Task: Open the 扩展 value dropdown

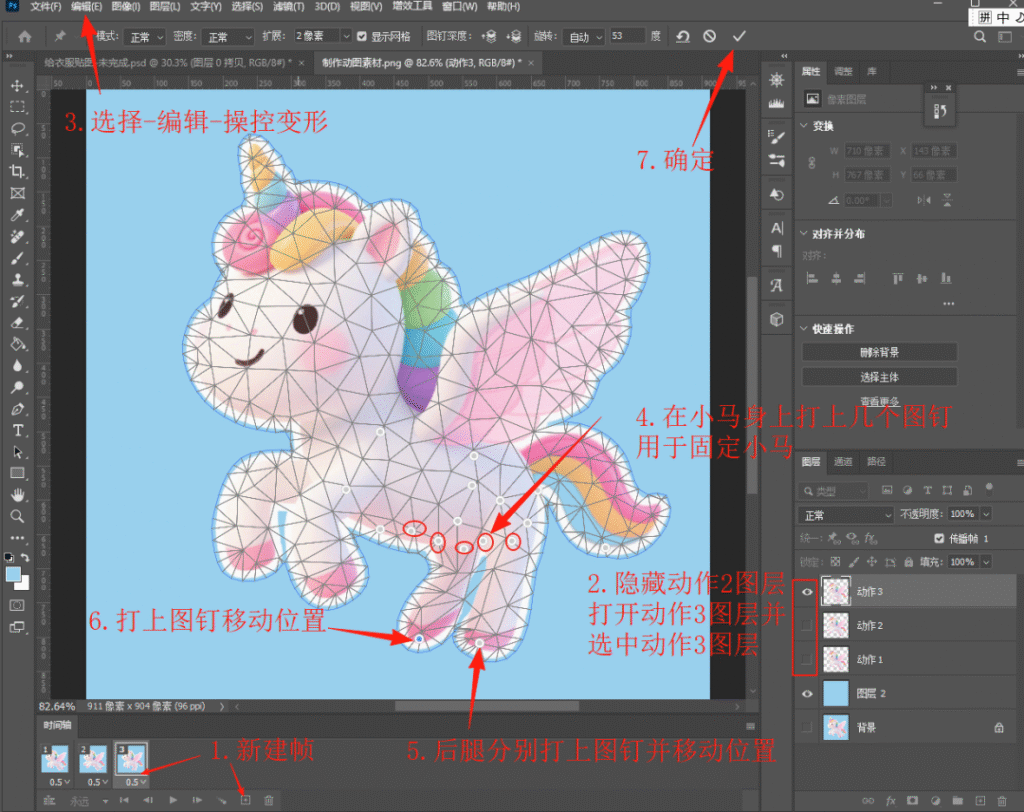Action: (x=346, y=36)
